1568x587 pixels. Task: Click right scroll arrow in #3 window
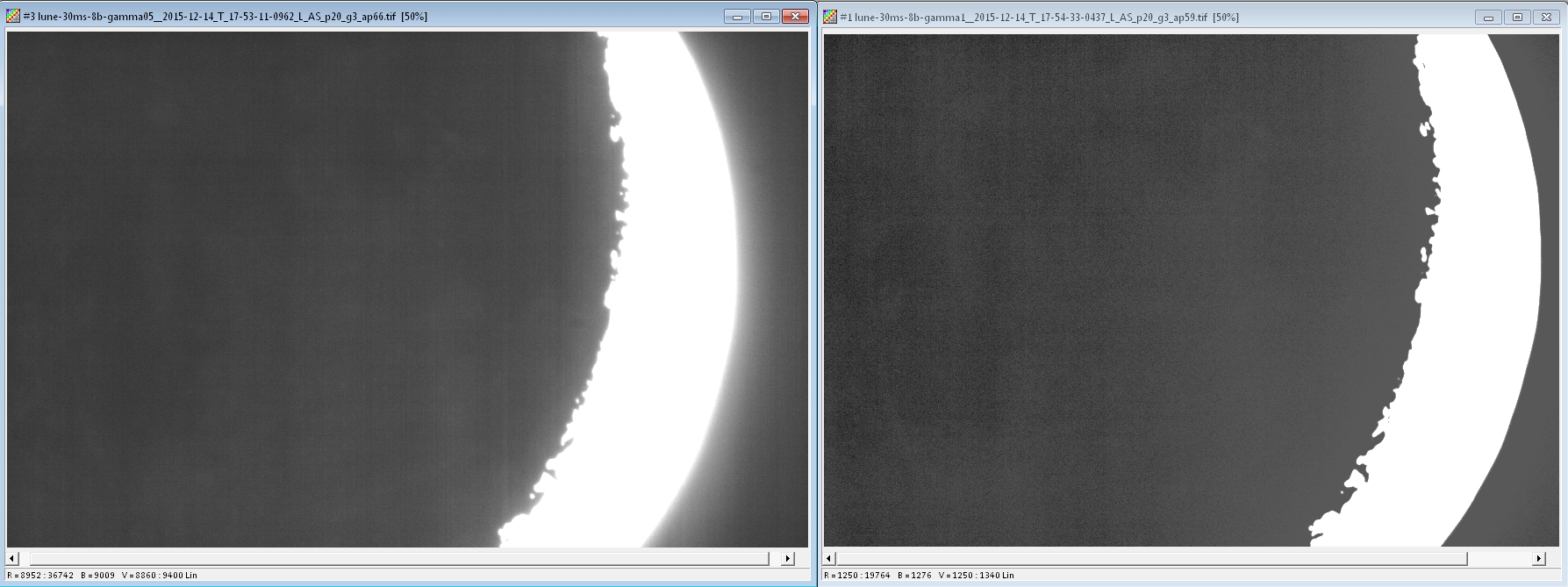(x=788, y=558)
